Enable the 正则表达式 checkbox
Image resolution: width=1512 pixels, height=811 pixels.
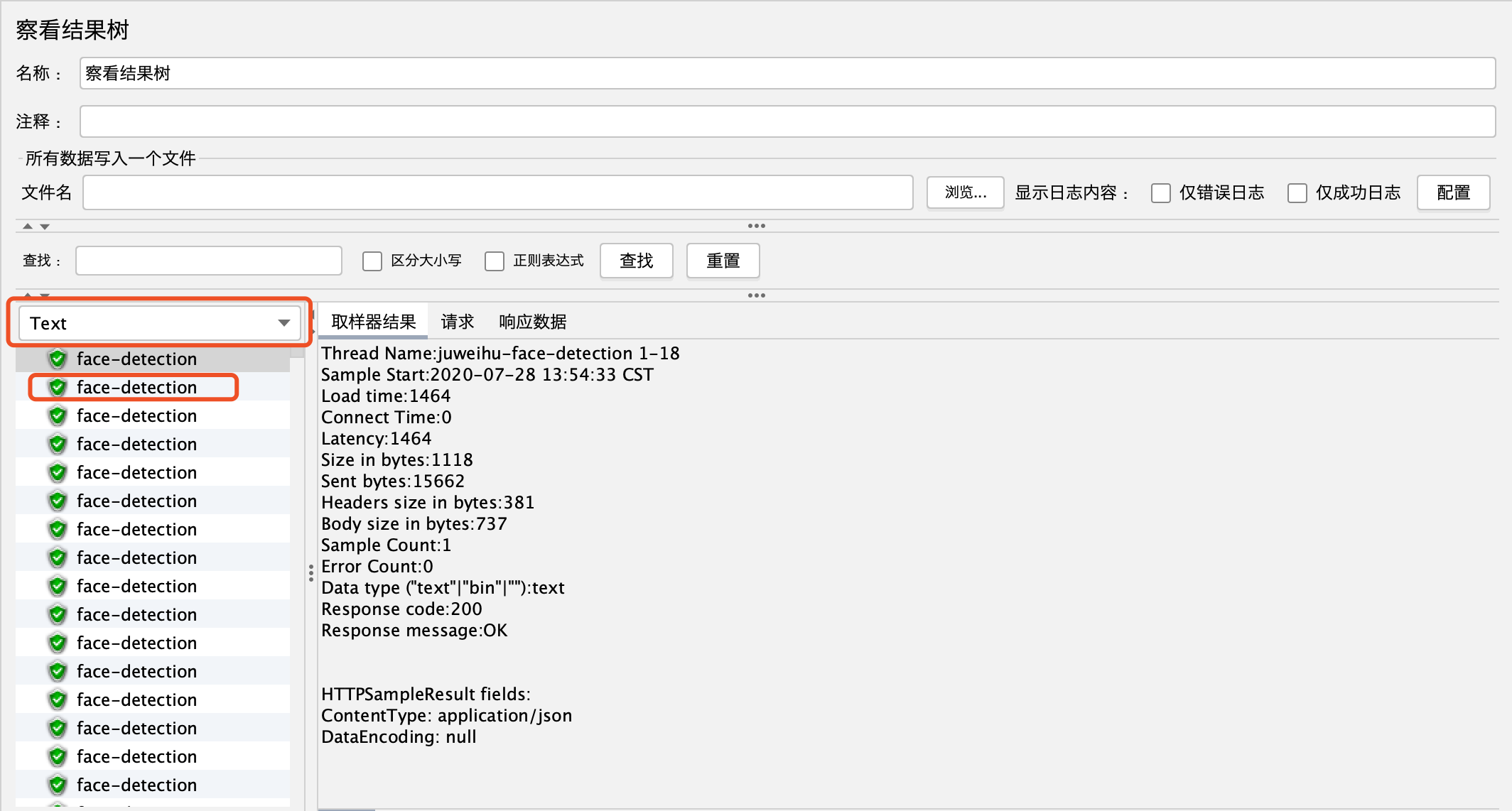[495, 261]
